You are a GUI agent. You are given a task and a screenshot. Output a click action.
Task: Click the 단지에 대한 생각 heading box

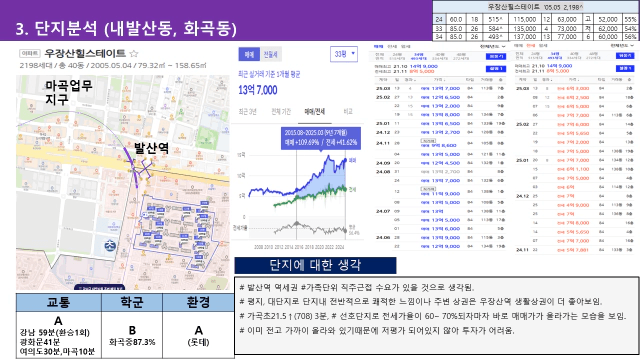point(315,265)
